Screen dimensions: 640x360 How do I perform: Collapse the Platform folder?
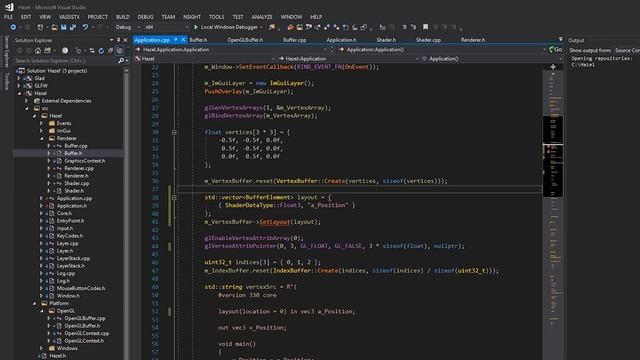coord(34,303)
